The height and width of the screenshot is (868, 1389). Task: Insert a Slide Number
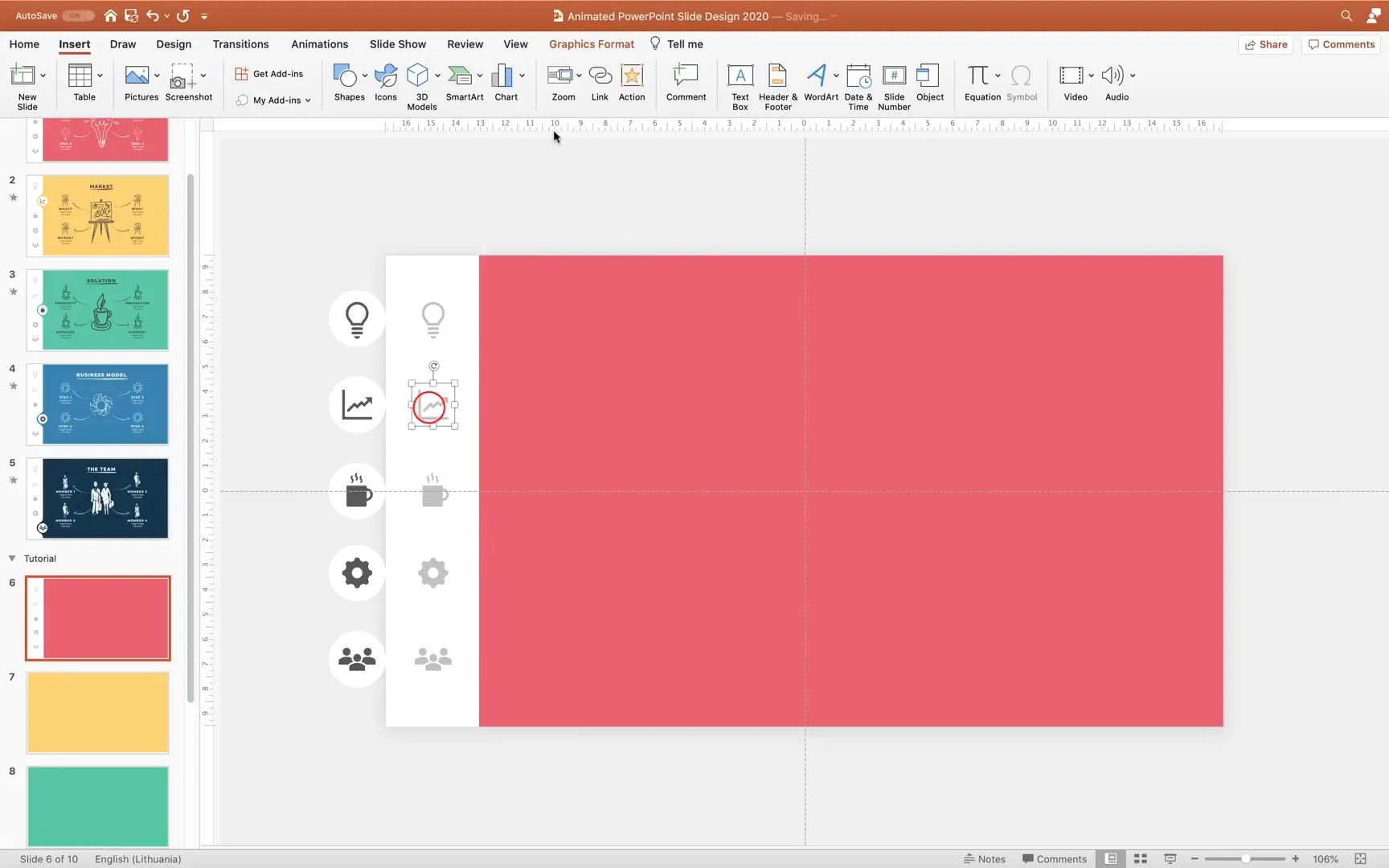tap(894, 84)
